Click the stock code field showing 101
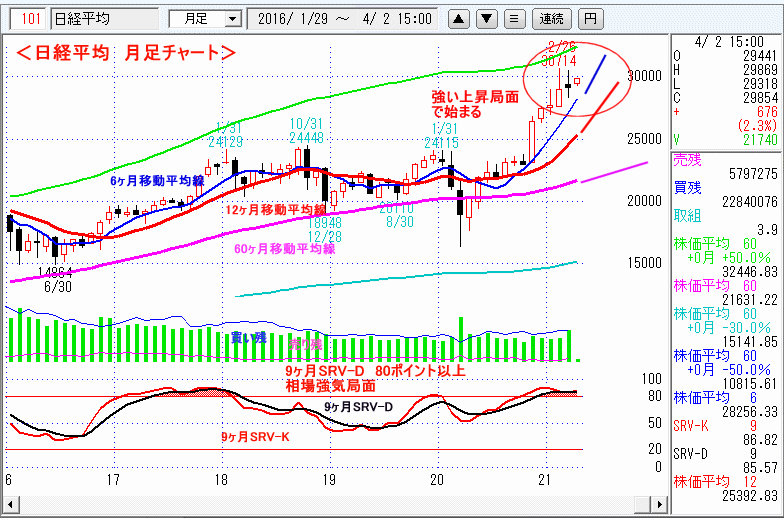This screenshot has width=784, height=518. click(29, 18)
